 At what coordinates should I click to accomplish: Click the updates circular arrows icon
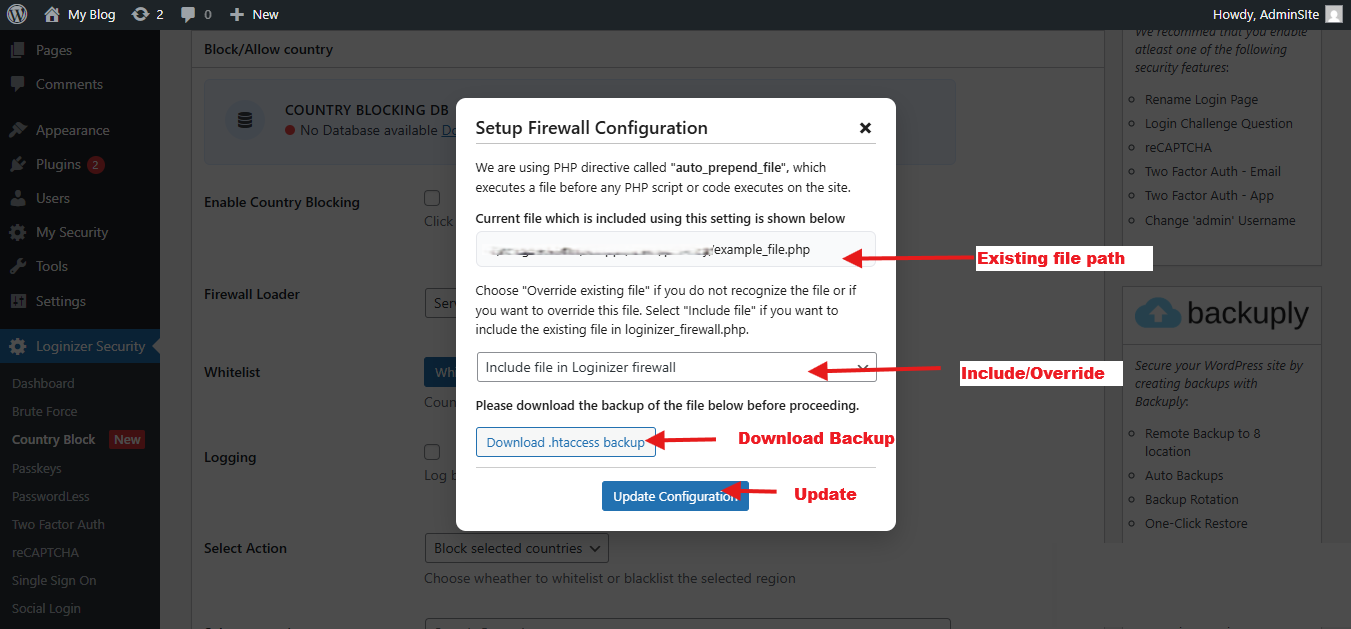[140, 15]
